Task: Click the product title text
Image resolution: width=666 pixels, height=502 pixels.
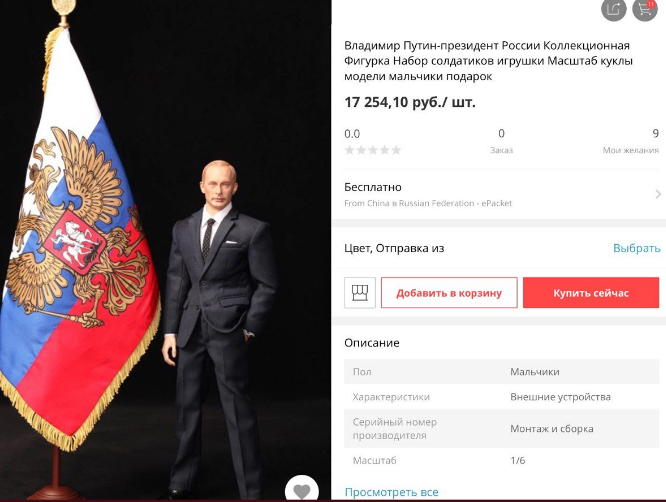Action: point(488,61)
